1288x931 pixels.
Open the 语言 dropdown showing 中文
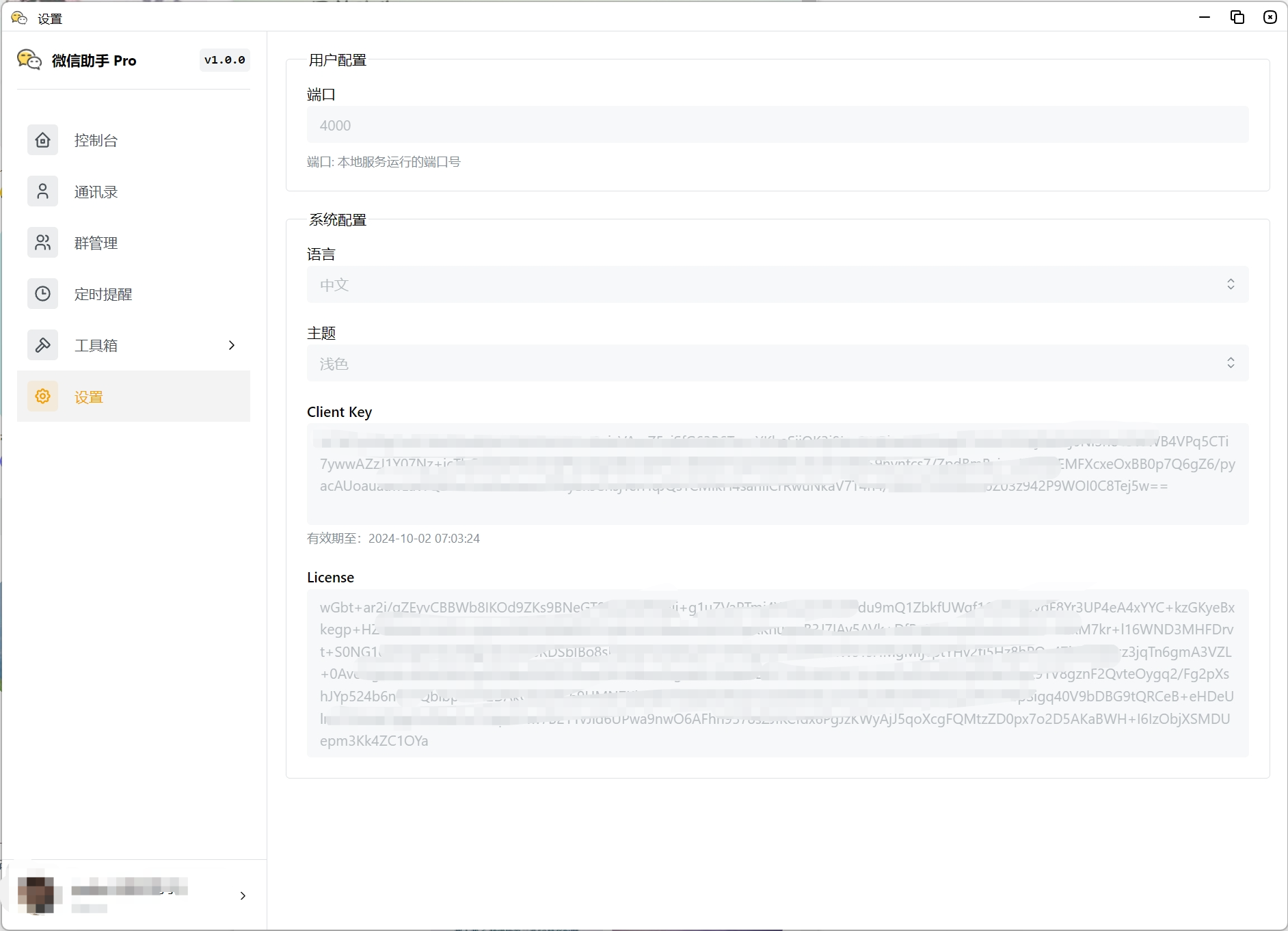click(777, 284)
